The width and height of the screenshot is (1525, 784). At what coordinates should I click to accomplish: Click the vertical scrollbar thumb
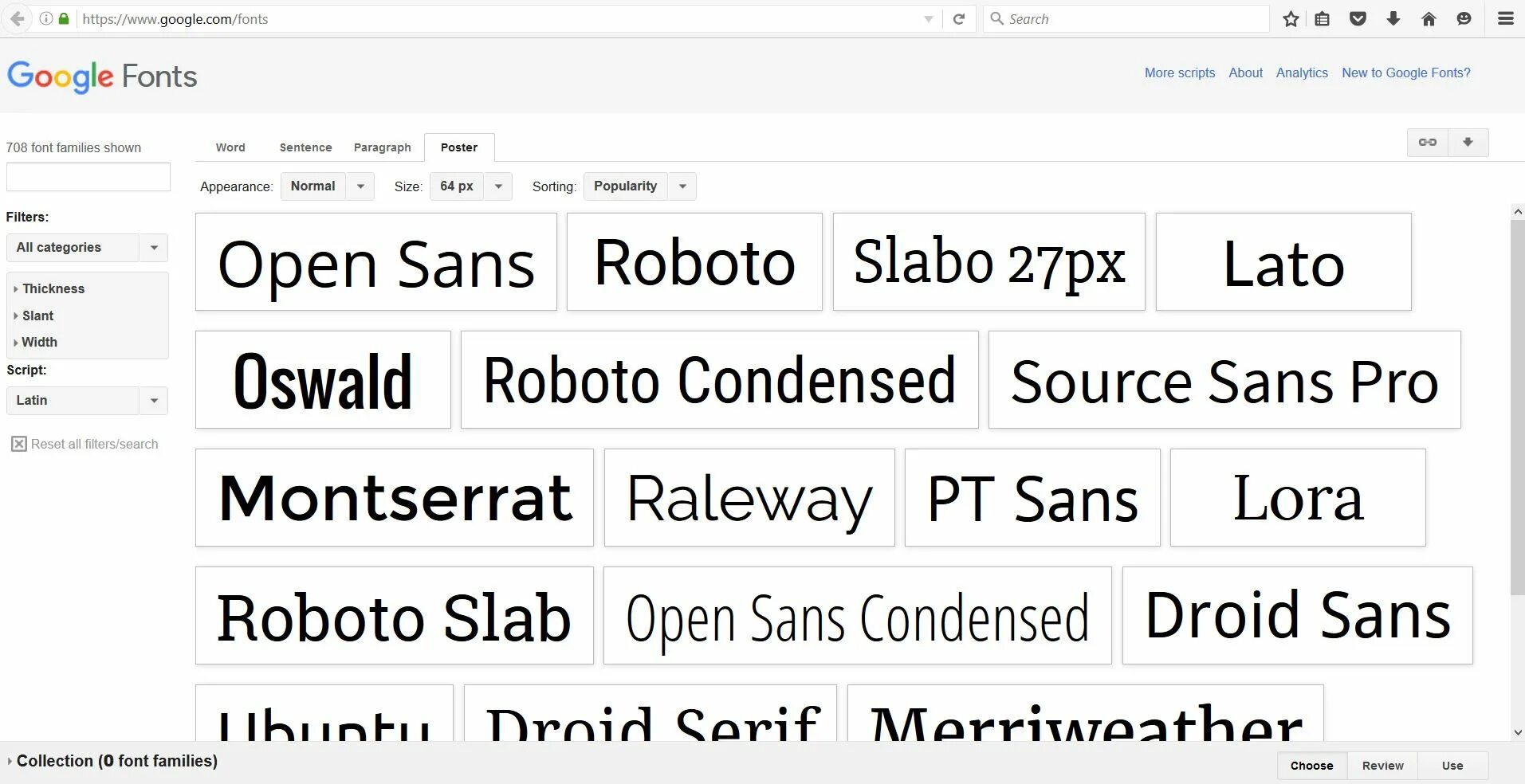pos(1517,406)
